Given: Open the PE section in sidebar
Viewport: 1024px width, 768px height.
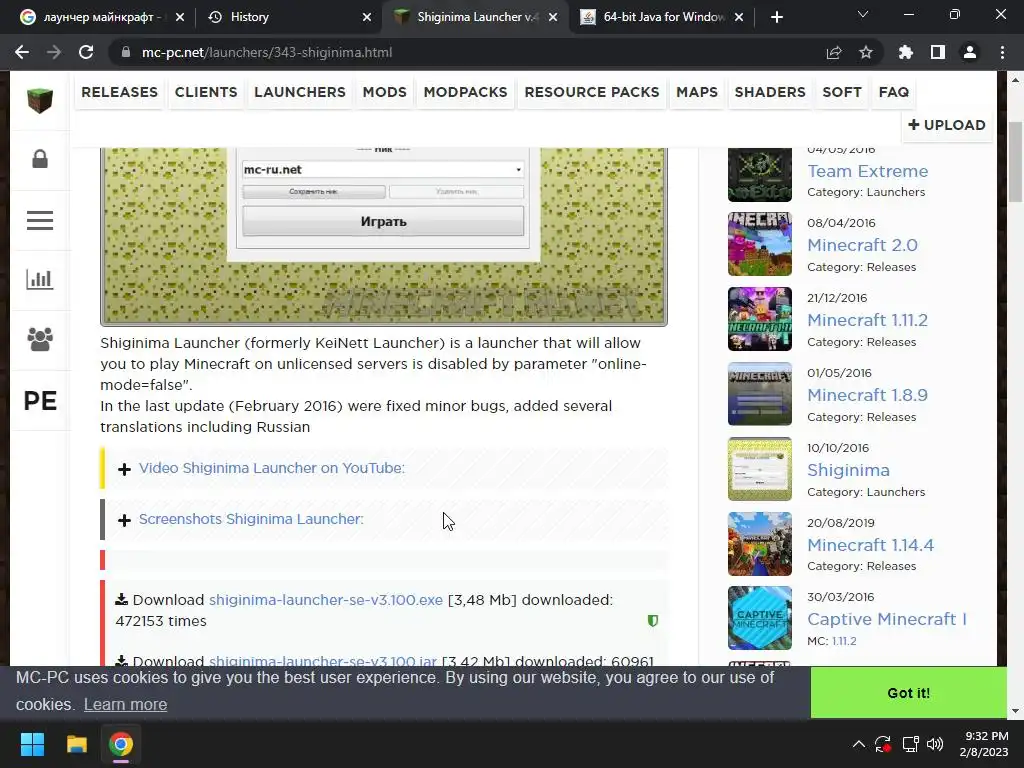Looking at the screenshot, I should coord(40,400).
